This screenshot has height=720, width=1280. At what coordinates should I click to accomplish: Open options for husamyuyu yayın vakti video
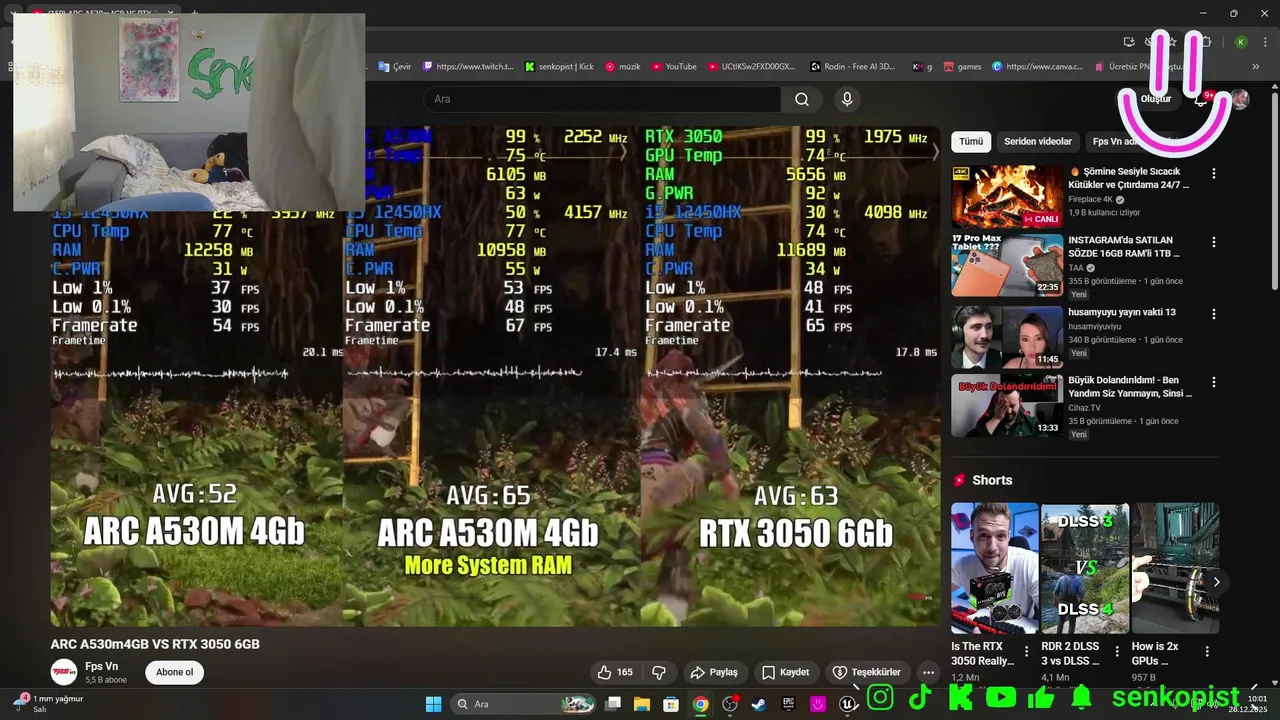pyautogui.click(x=1214, y=314)
